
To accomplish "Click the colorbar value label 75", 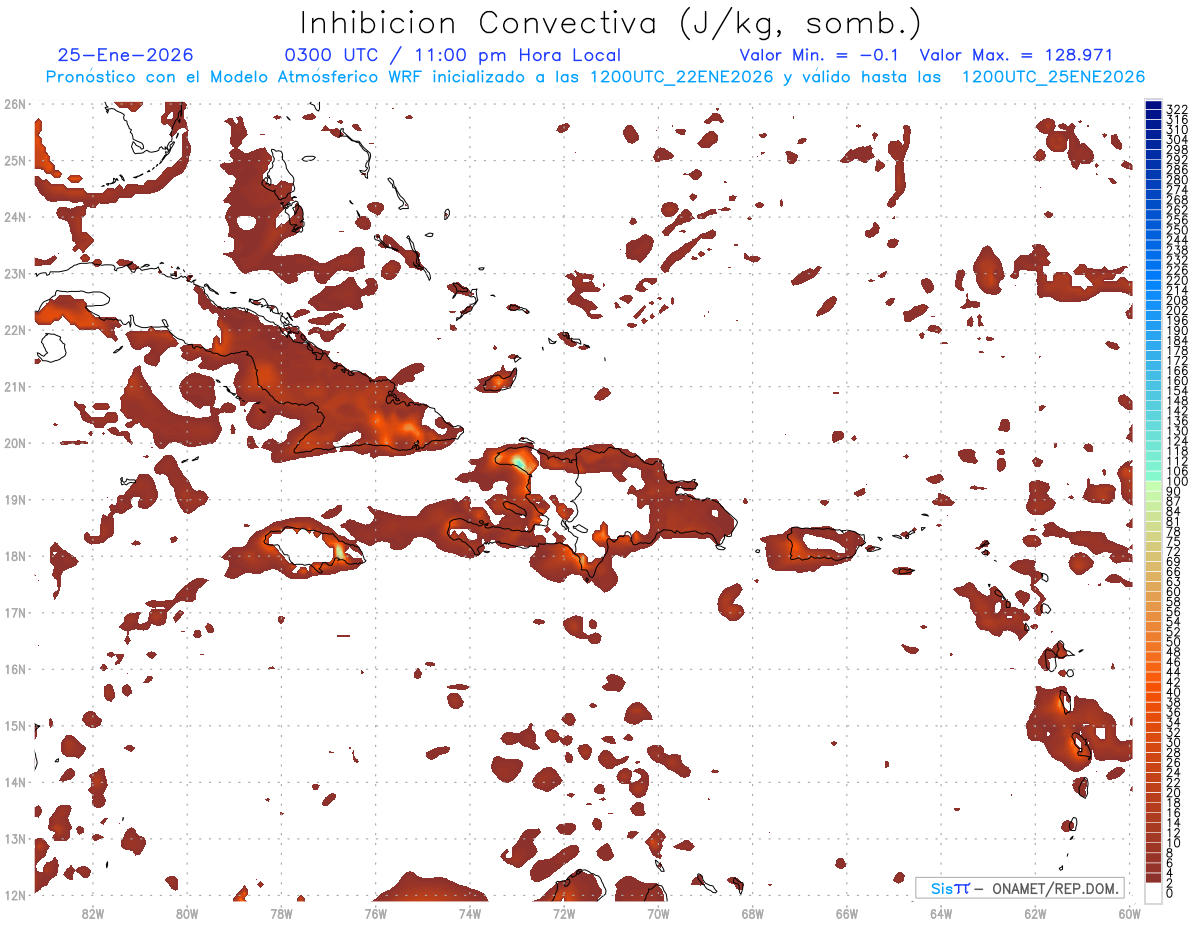I will point(1174,541).
